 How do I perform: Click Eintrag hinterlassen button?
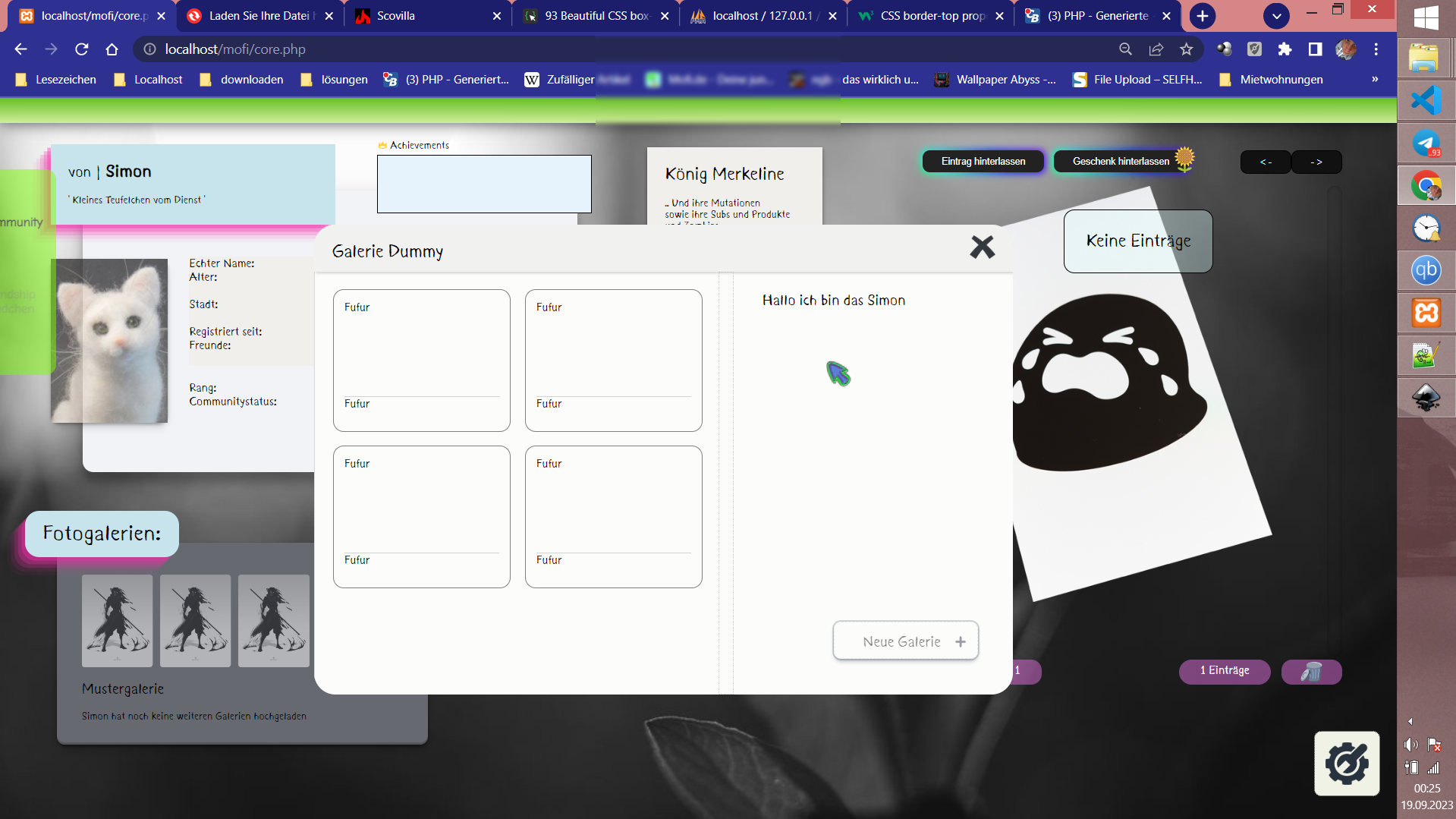tap(983, 162)
